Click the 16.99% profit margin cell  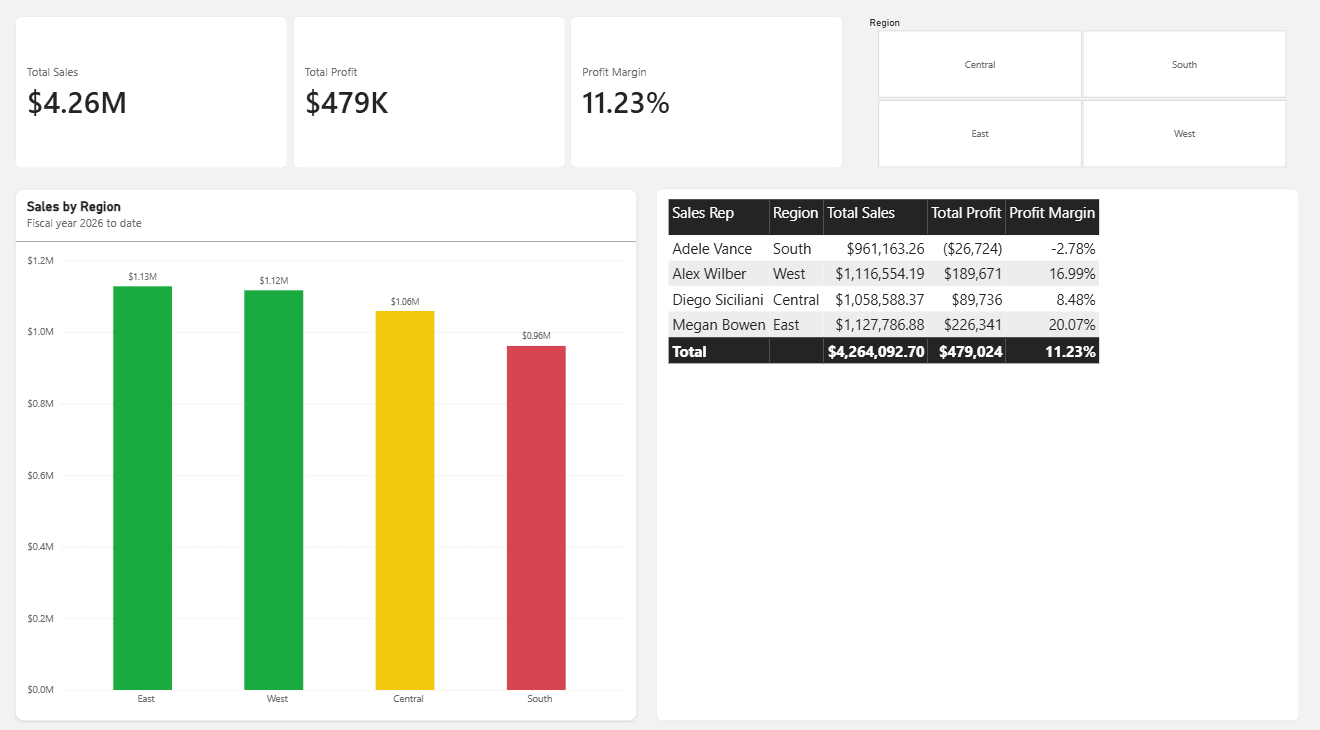(1052, 273)
